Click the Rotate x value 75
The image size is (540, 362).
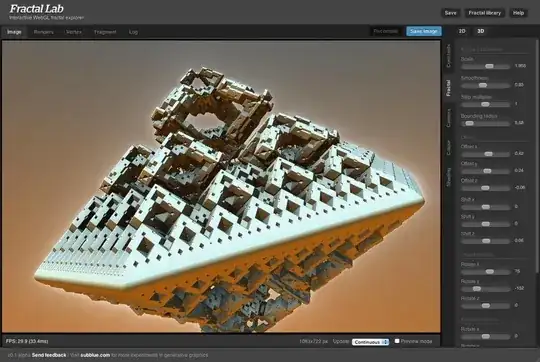point(517,271)
